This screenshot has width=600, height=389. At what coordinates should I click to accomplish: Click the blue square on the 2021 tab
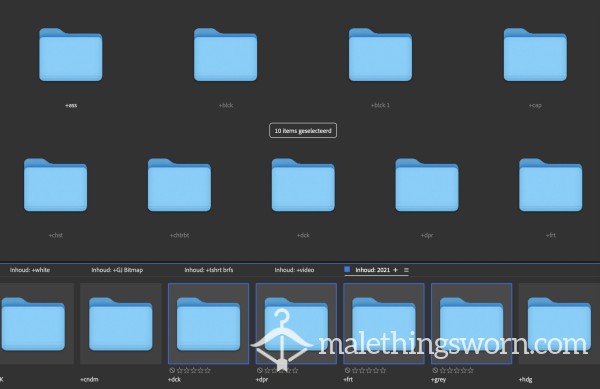(347, 270)
